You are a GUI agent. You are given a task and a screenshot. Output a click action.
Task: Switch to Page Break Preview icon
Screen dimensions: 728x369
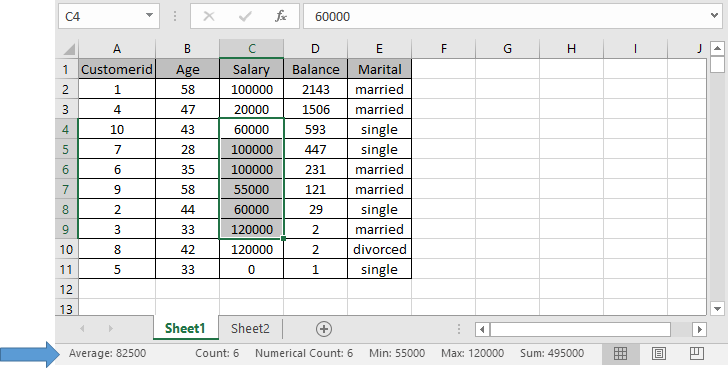click(x=696, y=353)
